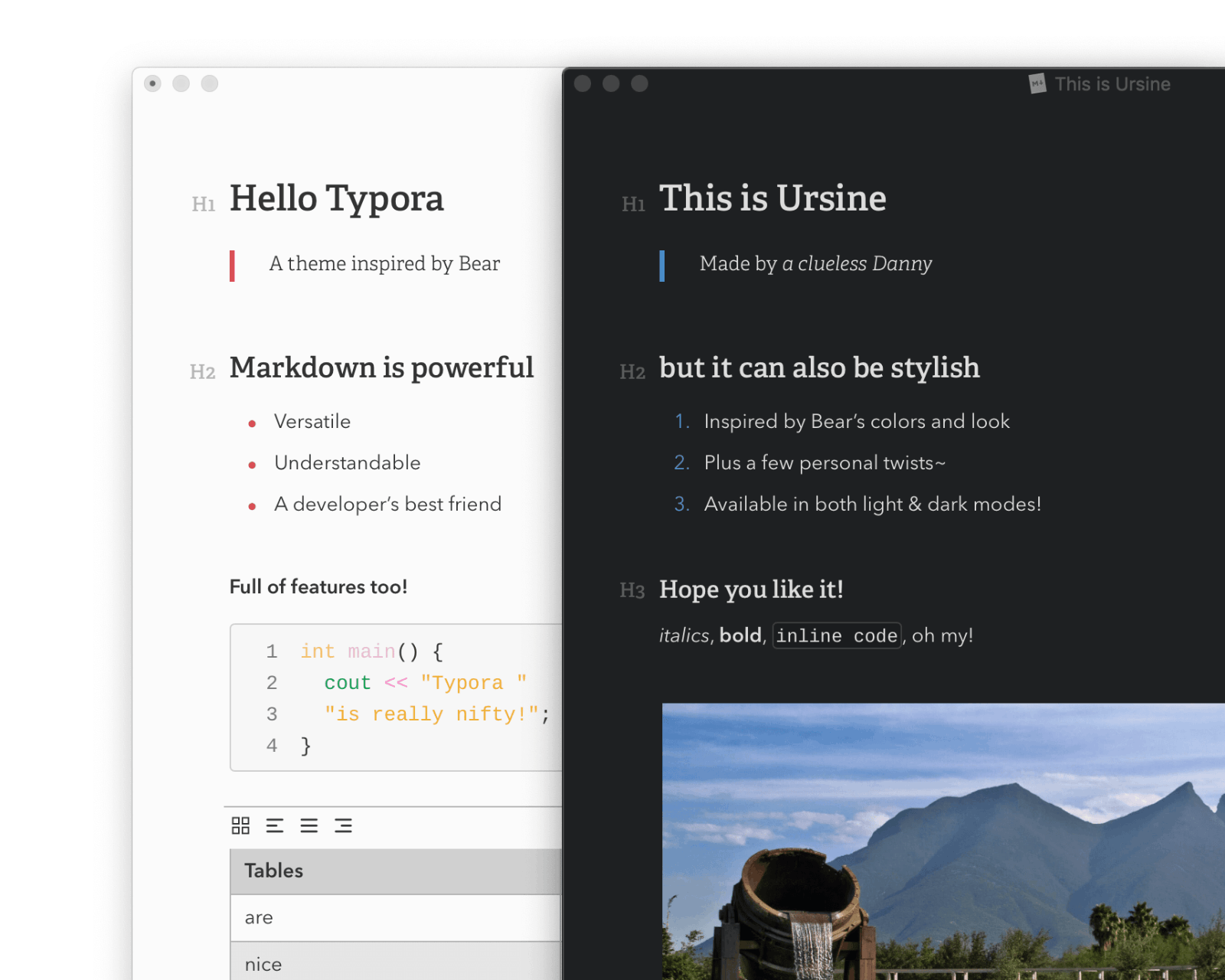1225x980 pixels.
Task: Click the 'Versatile' bullet list item
Action: (312, 422)
